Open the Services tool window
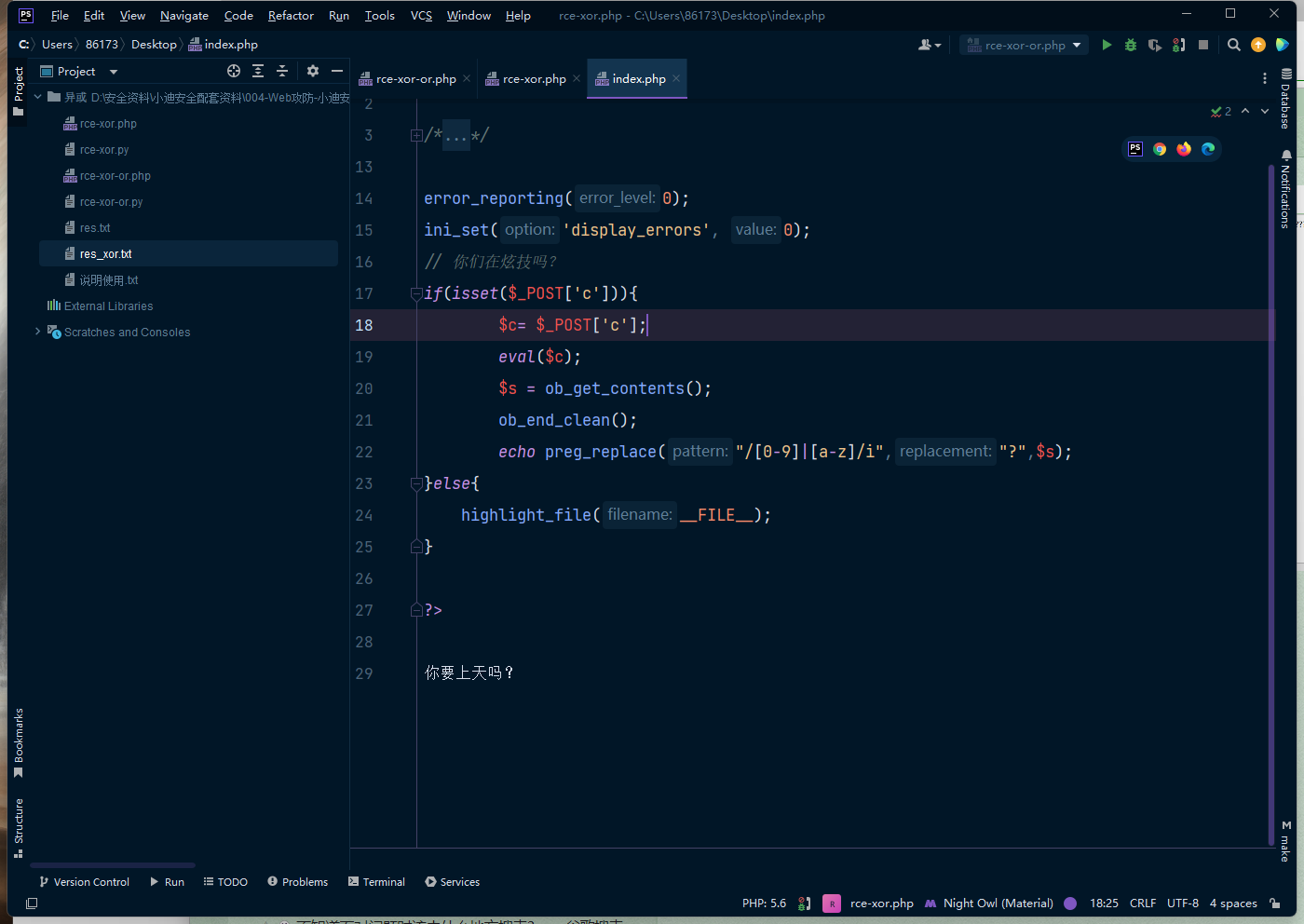The height and width of the screenshot is (924, 1304). pyautogui.click(x=452, y=882)
